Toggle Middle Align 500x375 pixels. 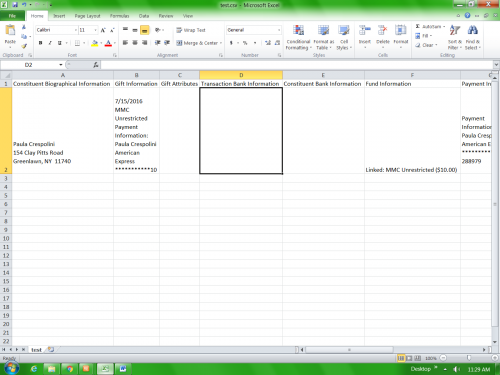pyautogui.click(x=135, y=30)
